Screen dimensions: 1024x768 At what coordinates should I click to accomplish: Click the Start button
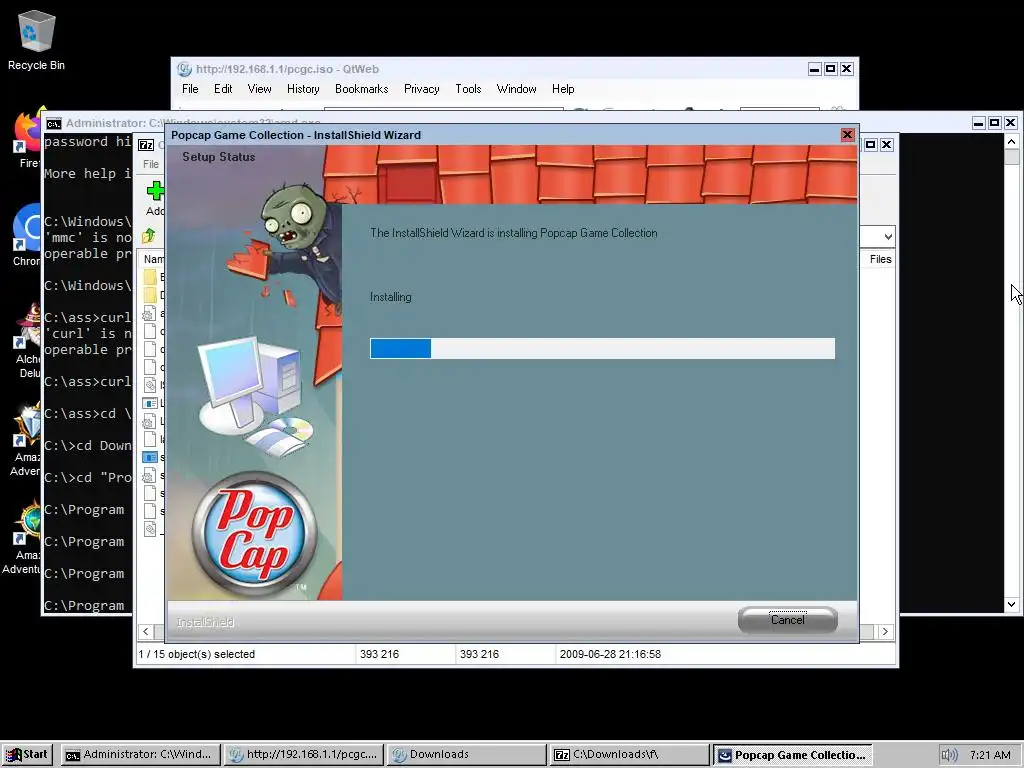point(27,754)
